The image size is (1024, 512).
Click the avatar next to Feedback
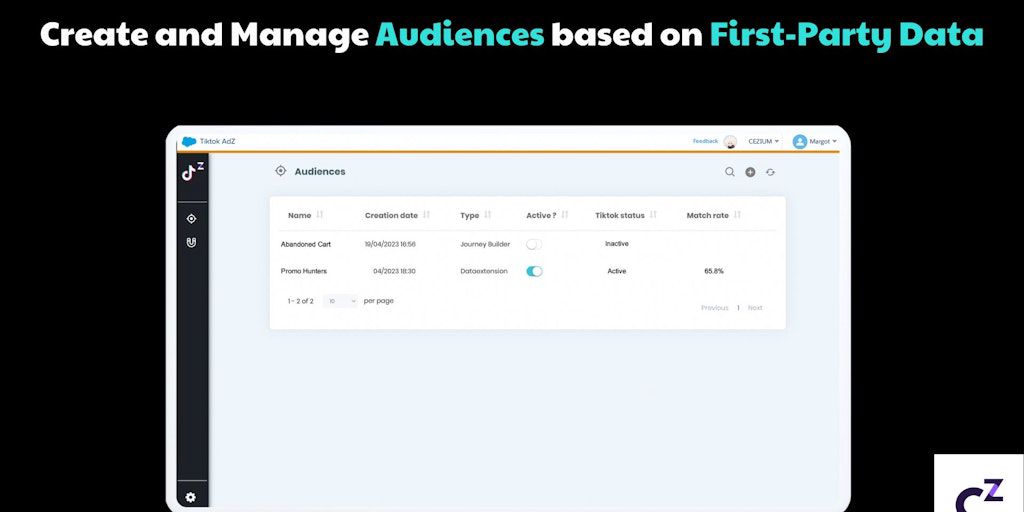click(x=730, y=142)
